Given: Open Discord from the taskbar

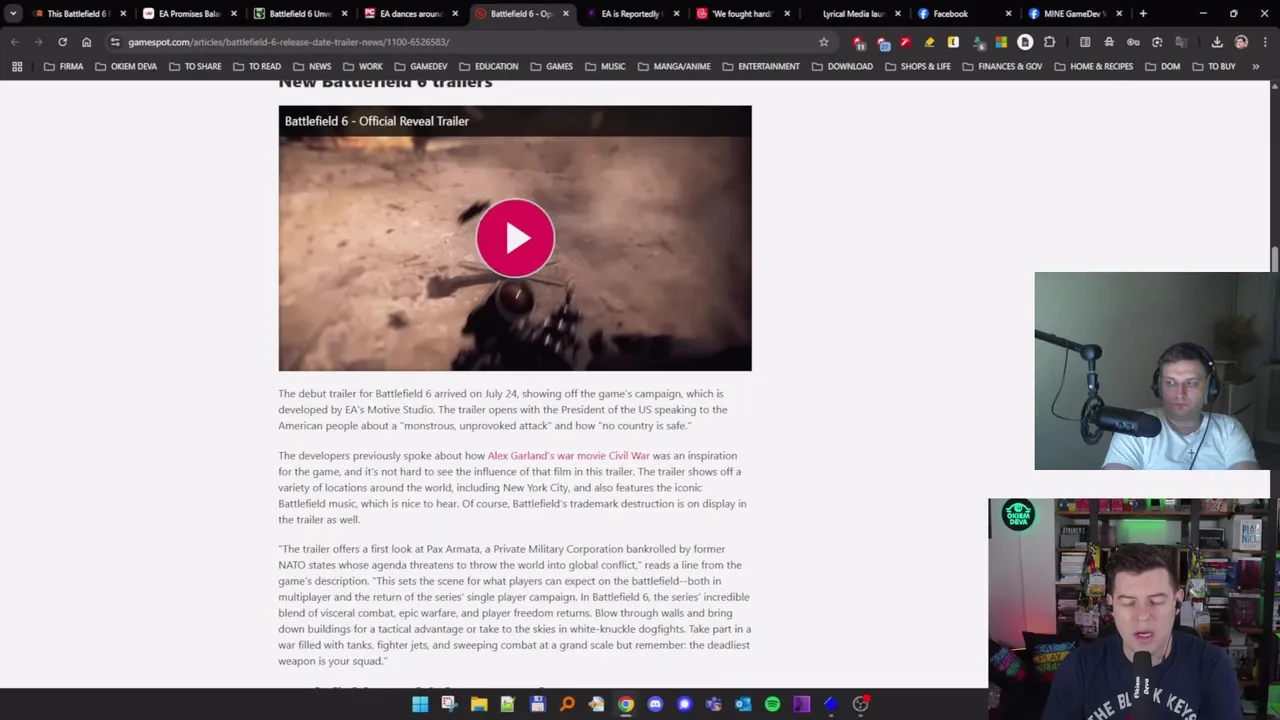Looking at the screenshot, I should tap(655, 704).
